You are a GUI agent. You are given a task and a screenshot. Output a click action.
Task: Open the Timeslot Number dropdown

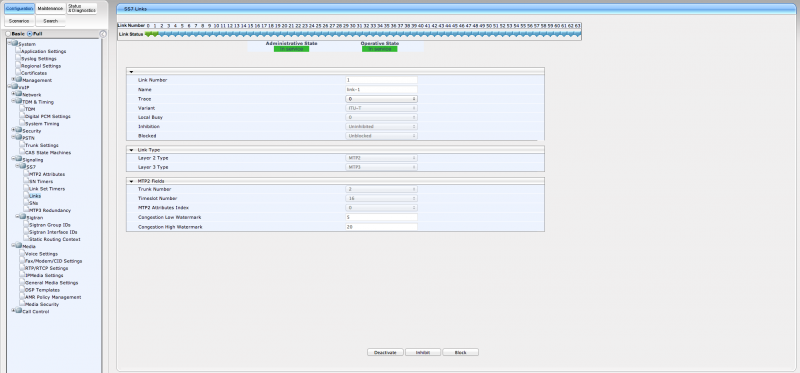pyautogui.click(x=382, y=198)
